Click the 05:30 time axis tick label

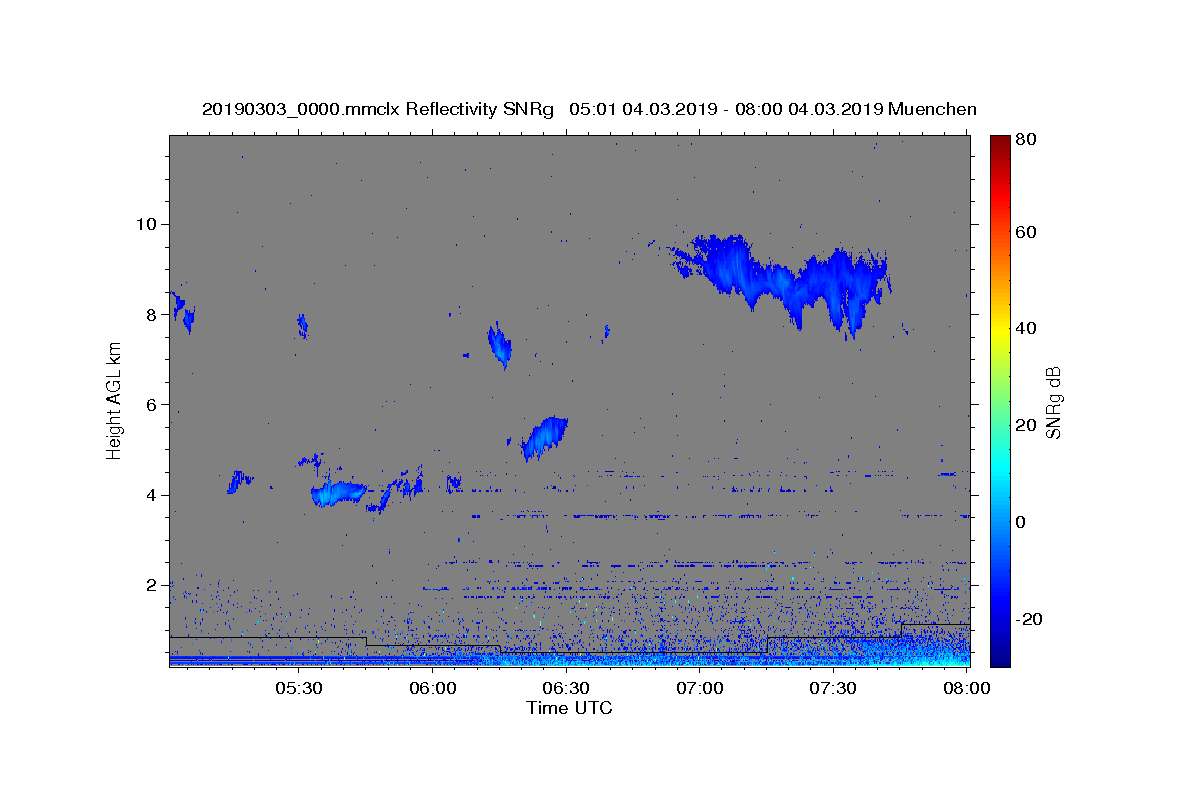tap(299, 689)
